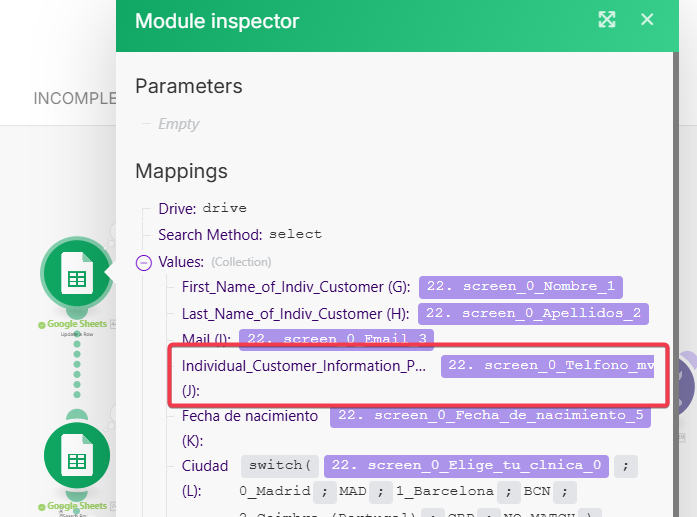The height and width of the screenshot is (517, 697).
Task: Collapse the Values collection
Action: [143, 262]
